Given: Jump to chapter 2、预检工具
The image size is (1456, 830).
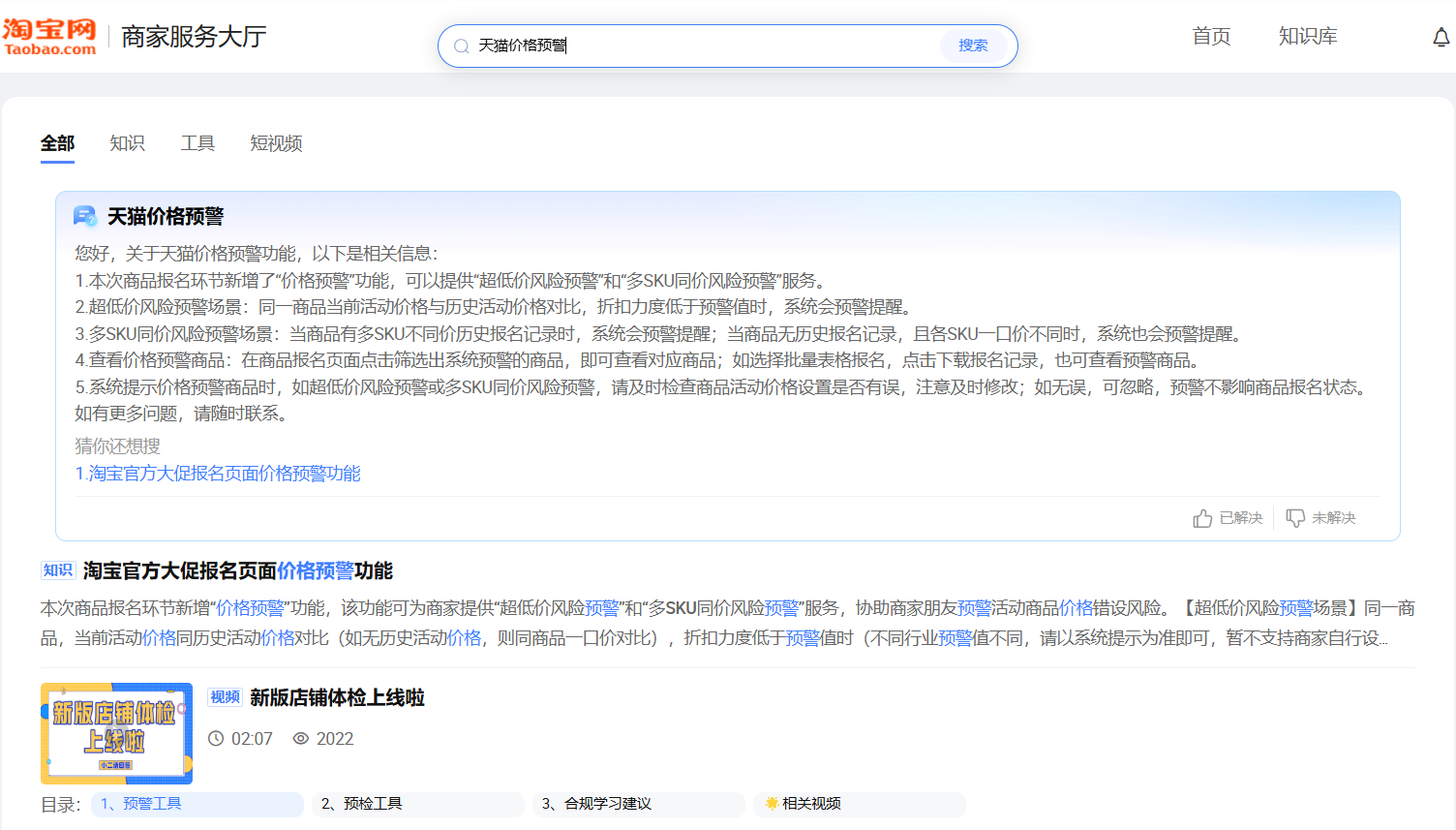Looking at the screenshot, I should pos(418,804).
